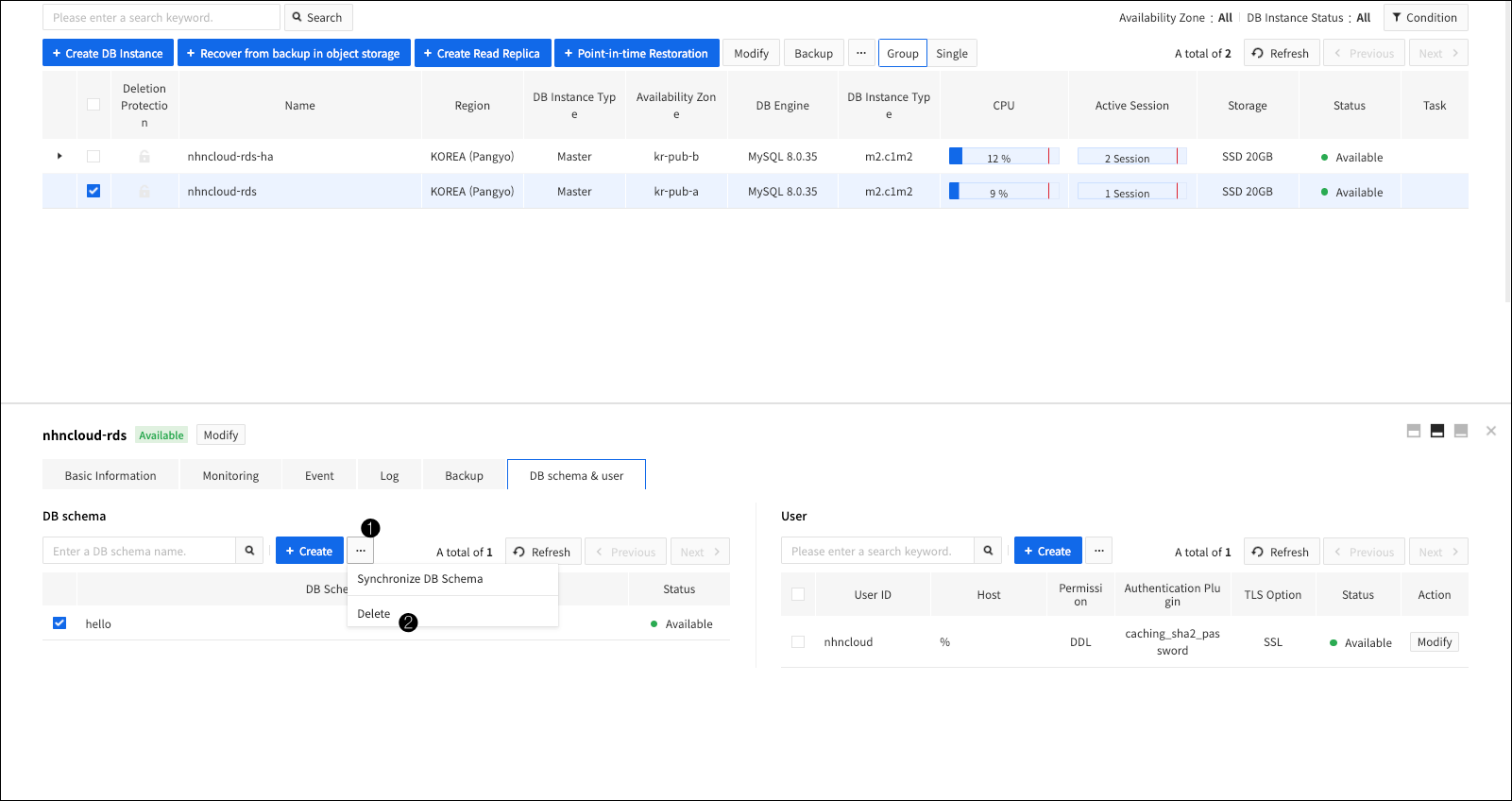Sort by the Name column header
This screenshot has width=1512, height=801.
pos(300,105)
